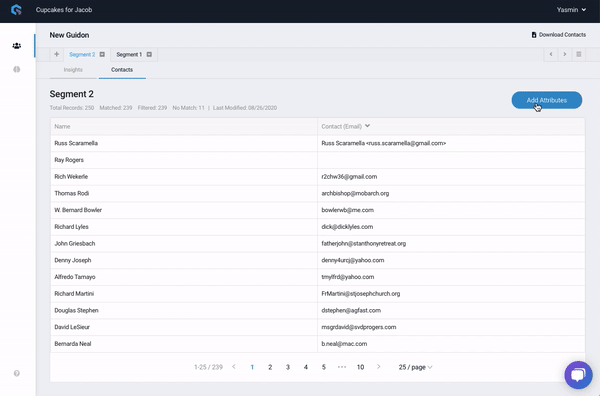
Task: Click the b.neal@mac.com email
Action: click(x=344, y=344)
